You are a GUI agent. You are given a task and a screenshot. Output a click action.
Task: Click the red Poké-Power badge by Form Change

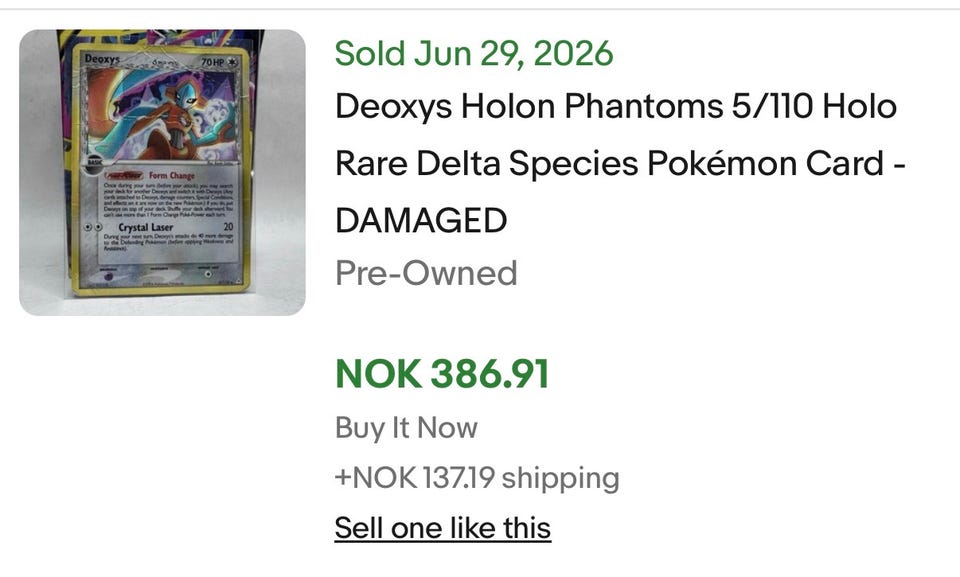click(x=124, y=175)
